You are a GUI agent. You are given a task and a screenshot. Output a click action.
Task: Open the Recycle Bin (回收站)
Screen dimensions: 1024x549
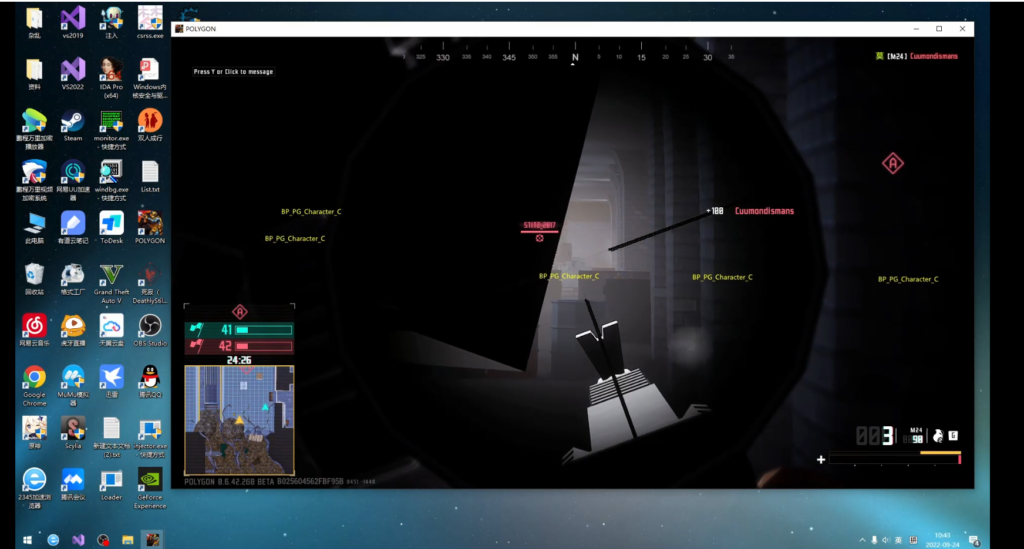click(34, 279)
